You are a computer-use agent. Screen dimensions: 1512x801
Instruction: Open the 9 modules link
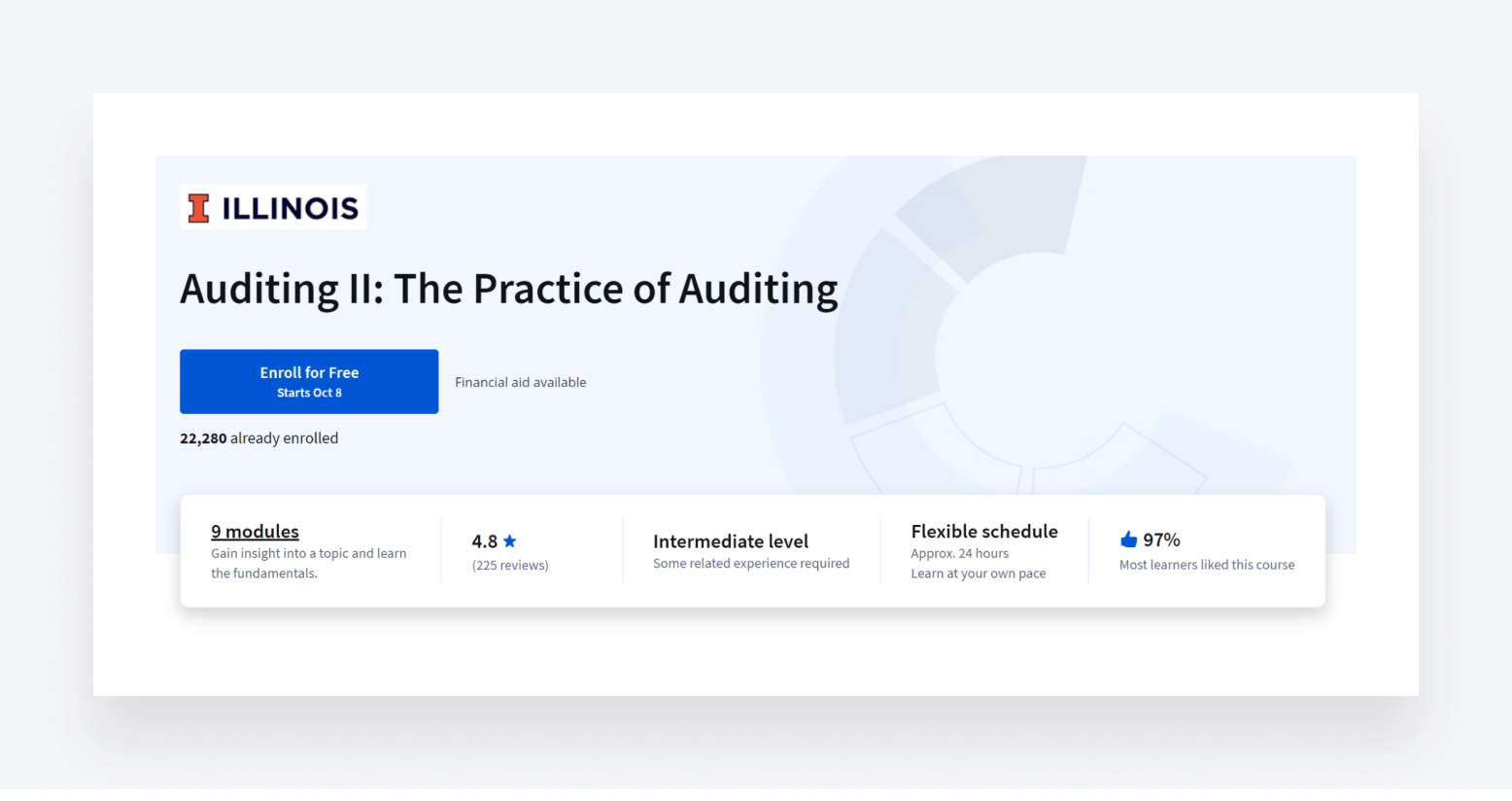pyautogui.click(x=255, y=531)
